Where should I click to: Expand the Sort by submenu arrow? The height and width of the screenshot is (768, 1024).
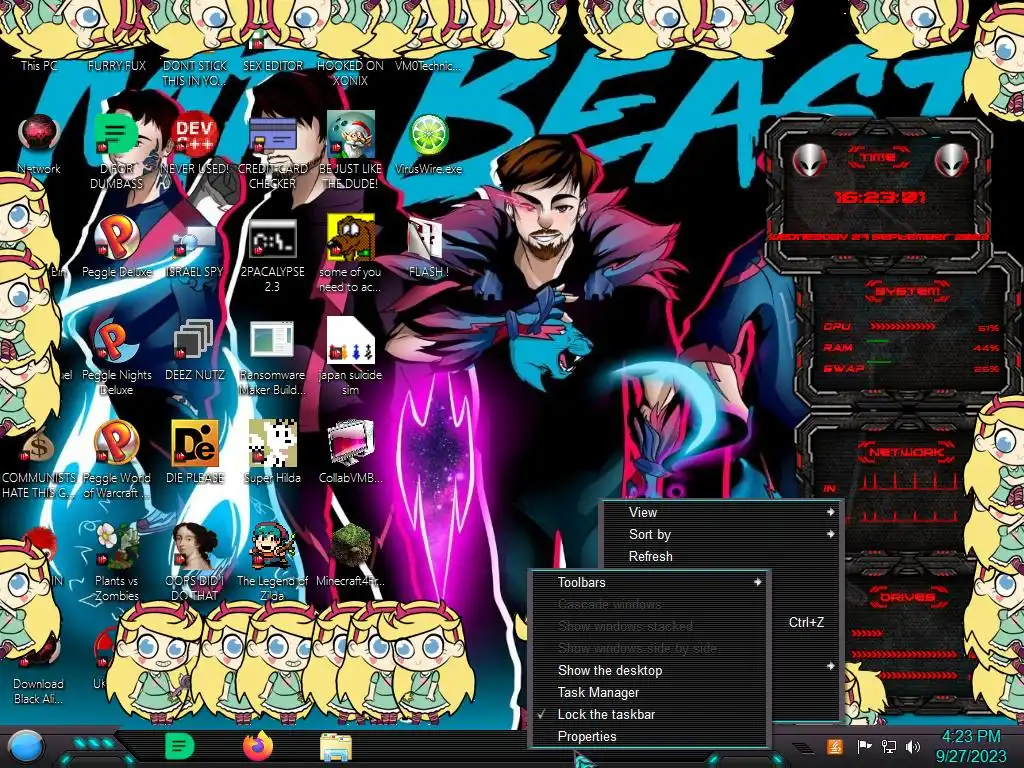[x=831, y=534]
